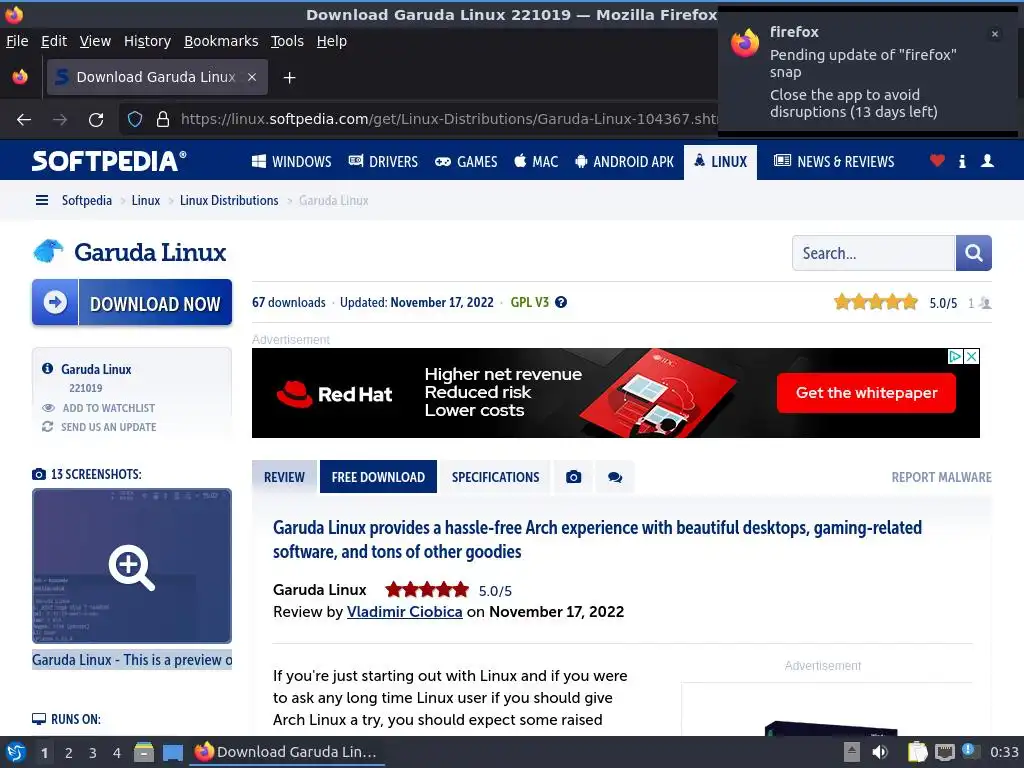
Task: Select virtual desktop 1 in pager
Action: click(x=44, y=753)
